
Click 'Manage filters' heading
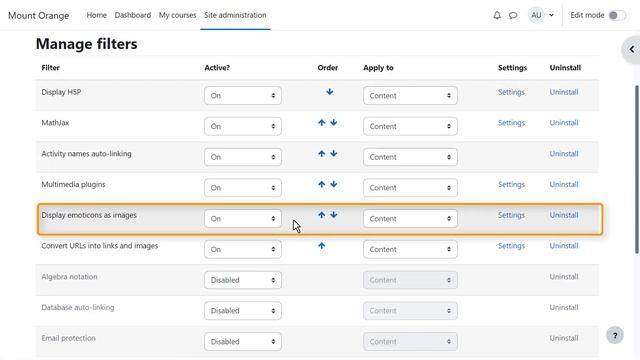87,44
